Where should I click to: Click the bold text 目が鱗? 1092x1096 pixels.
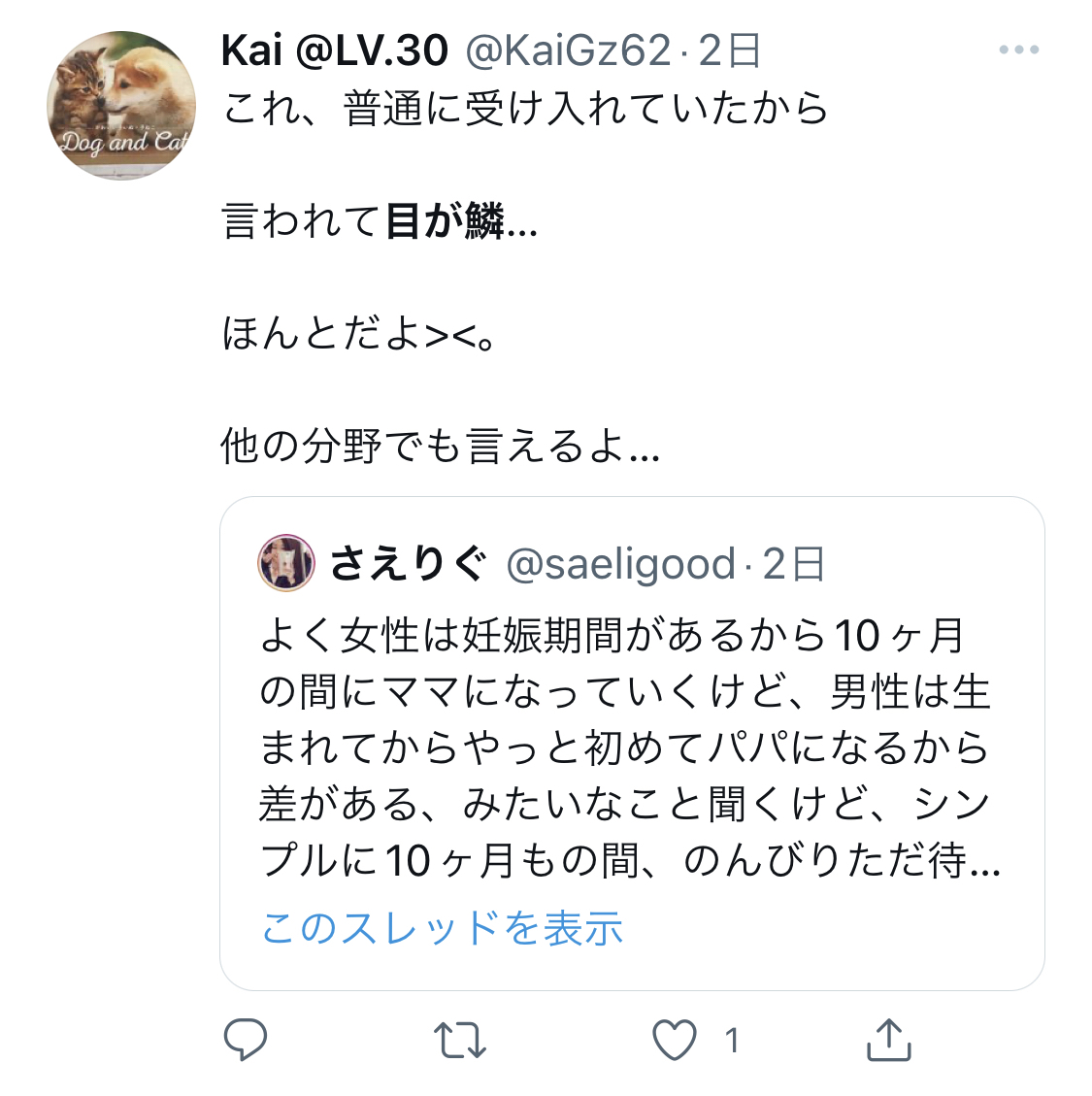[445, 221]
